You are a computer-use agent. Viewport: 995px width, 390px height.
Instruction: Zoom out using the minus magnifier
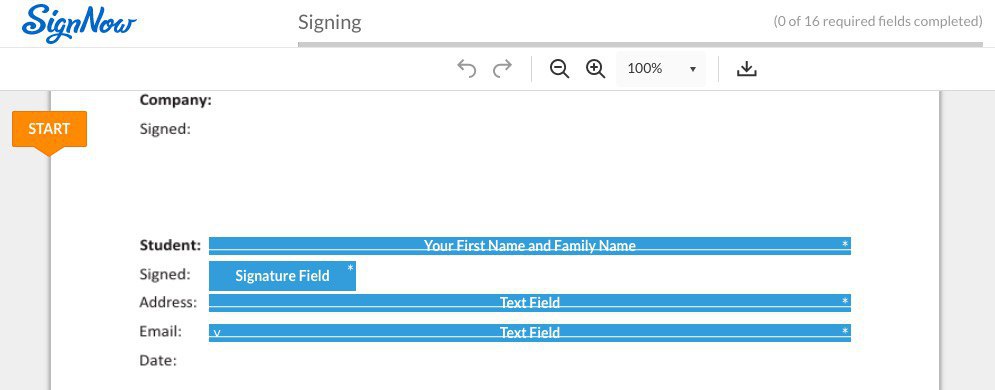[x=559, y=68]
